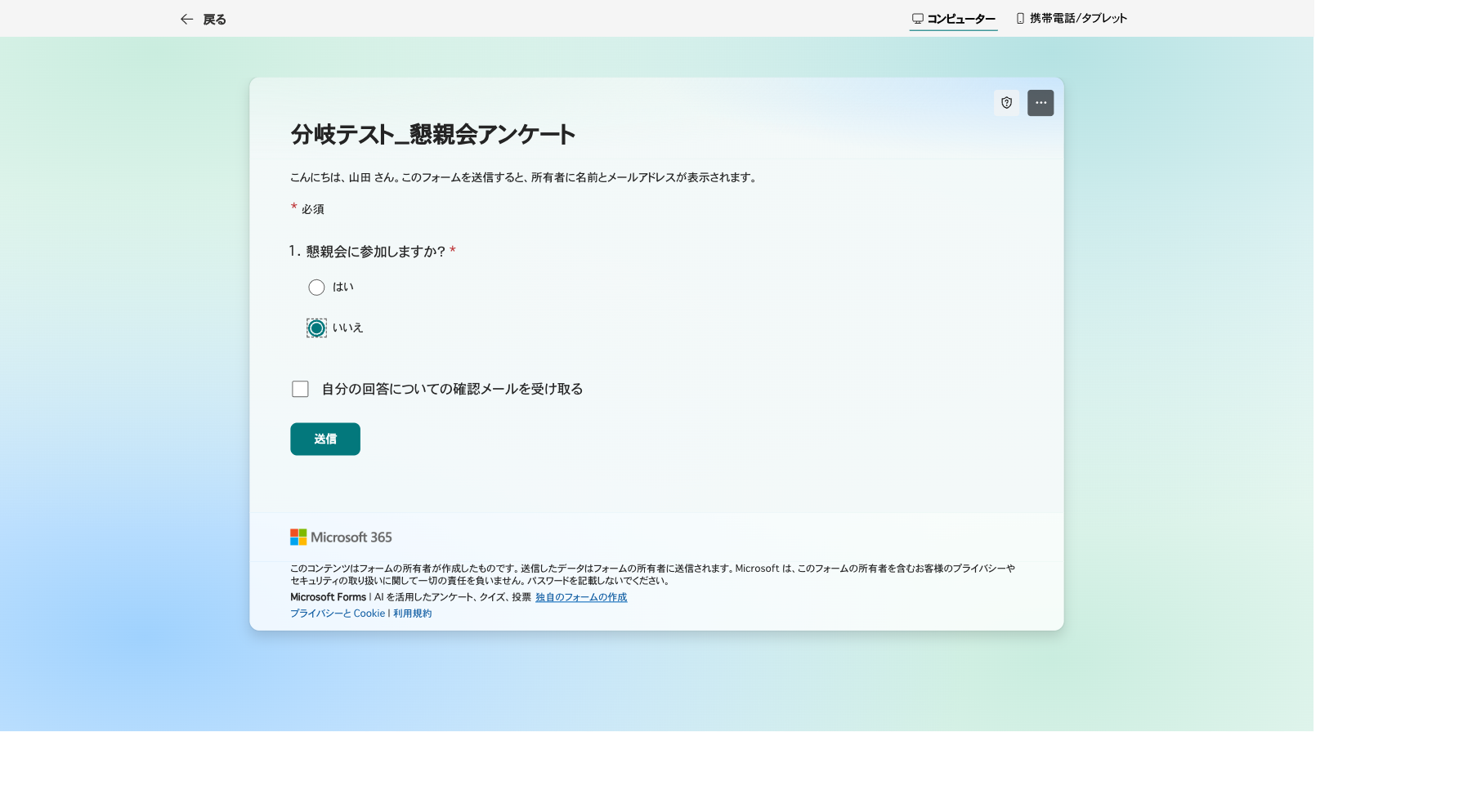Enable the confirmation email receipt checkbox

pos(300,389)
